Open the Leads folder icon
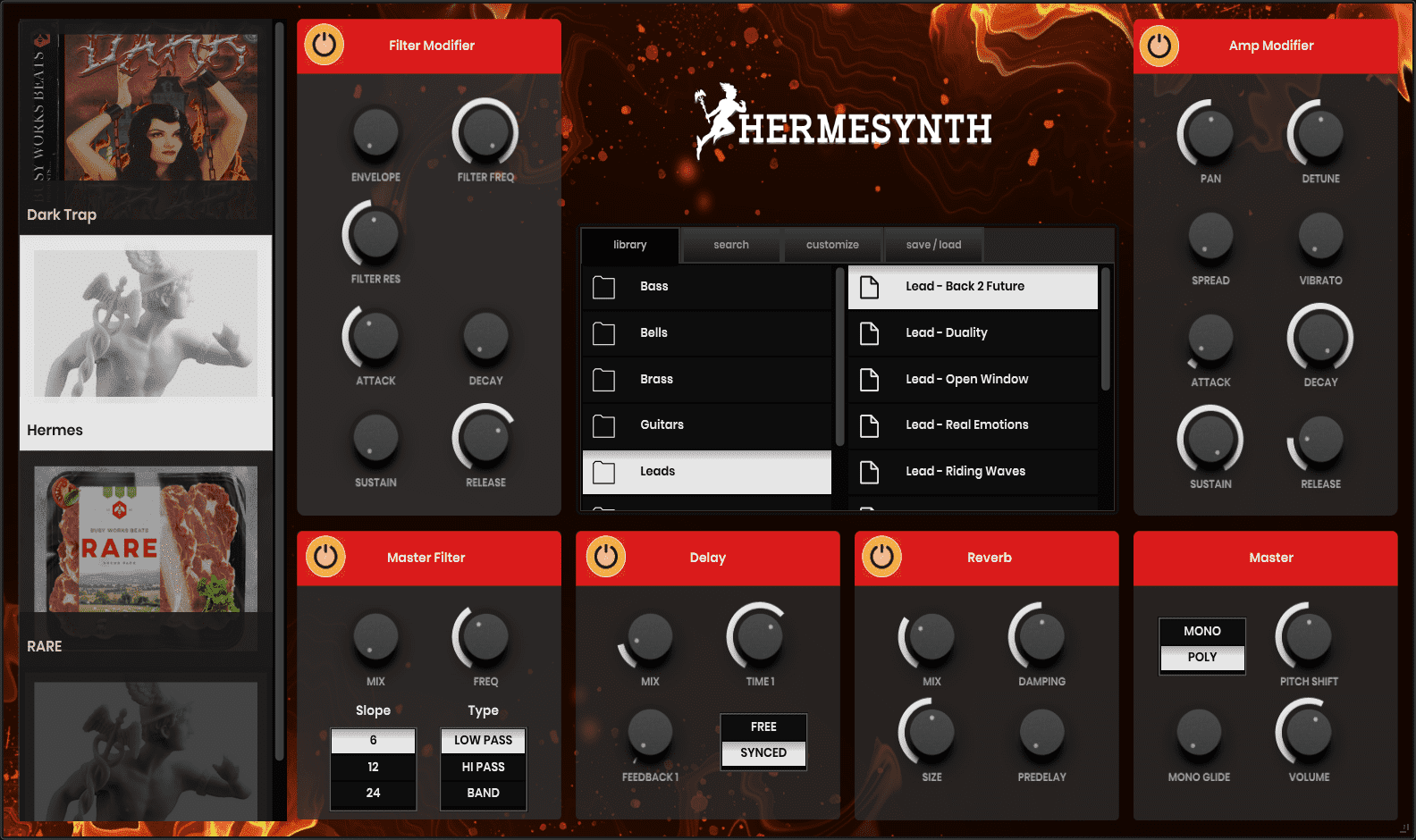The width and height of the screenshot is (1416, 840). pos(604,472)
